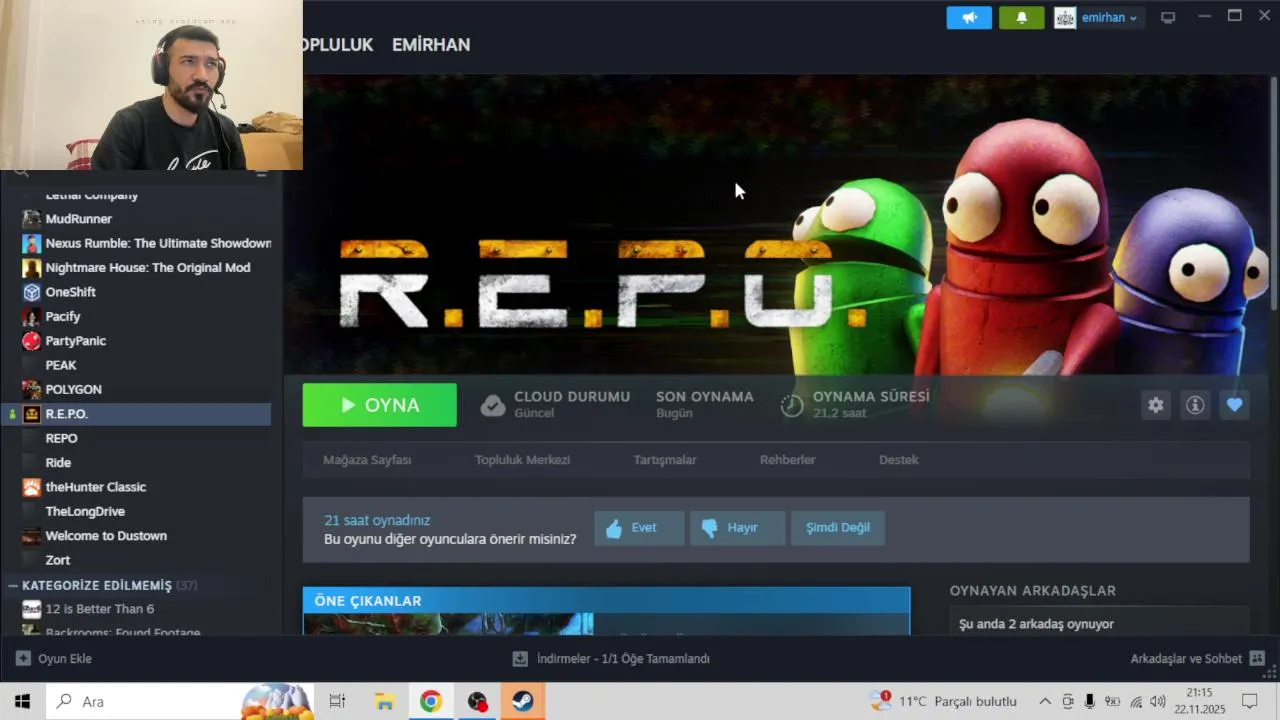Click the theHunter Classic game icon
The width and height of the screenshot is (1280, 720).
tap(32, 487)
